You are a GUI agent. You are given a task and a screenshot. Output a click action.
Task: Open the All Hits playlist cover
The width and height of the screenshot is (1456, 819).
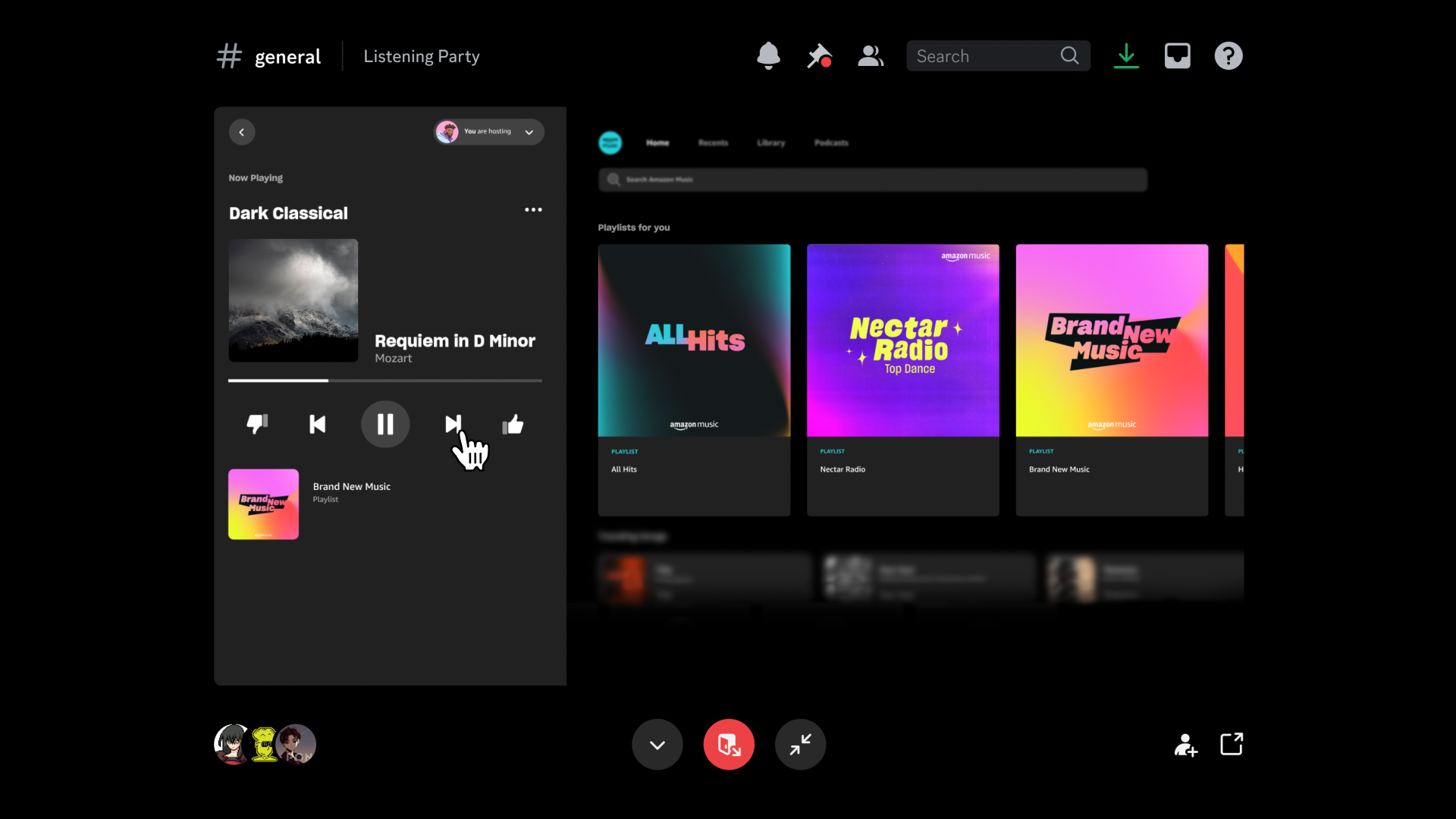694,340
